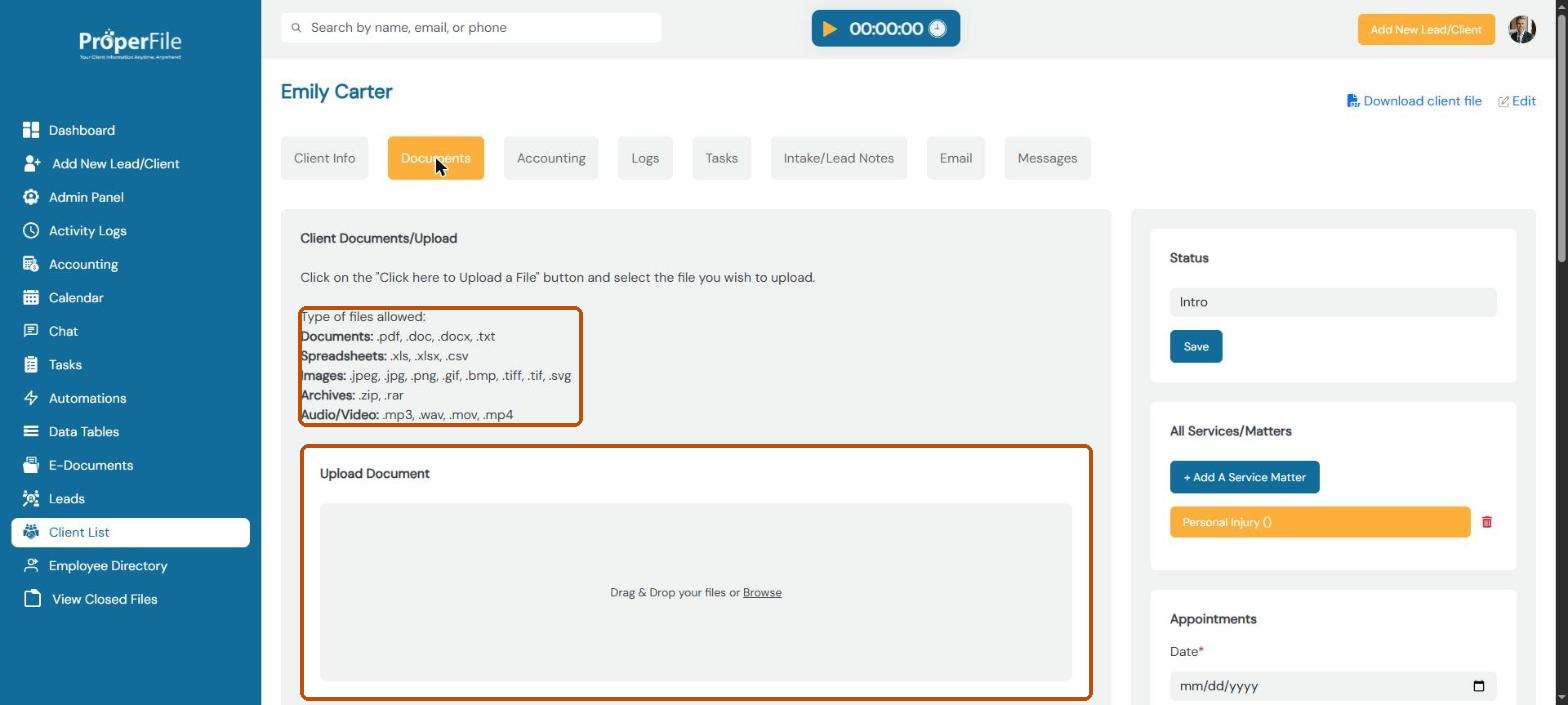1568x705 pixels.
Task: Click the Add New Lead/Client orange button
Action: coord(1426,29)
